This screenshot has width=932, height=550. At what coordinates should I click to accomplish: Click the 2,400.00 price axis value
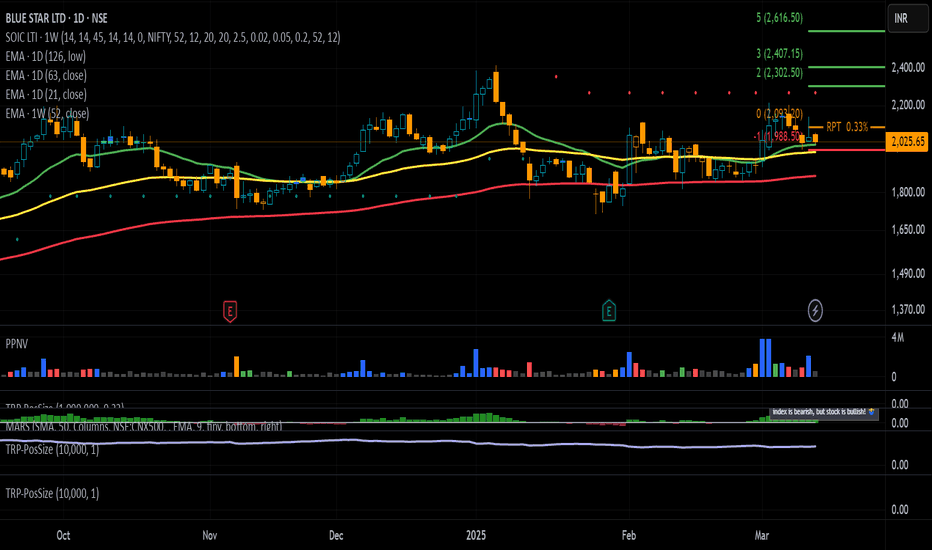tap(908, 68)
